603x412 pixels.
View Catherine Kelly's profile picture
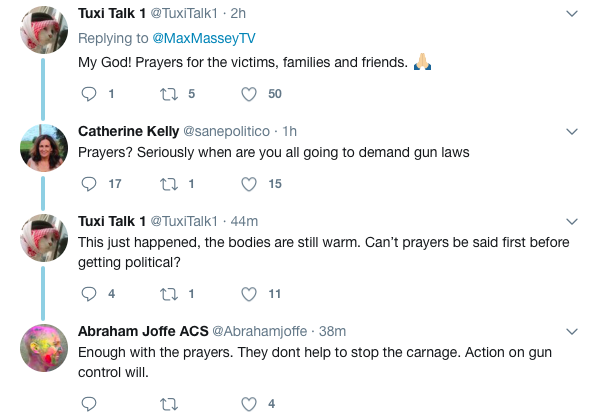44,148
